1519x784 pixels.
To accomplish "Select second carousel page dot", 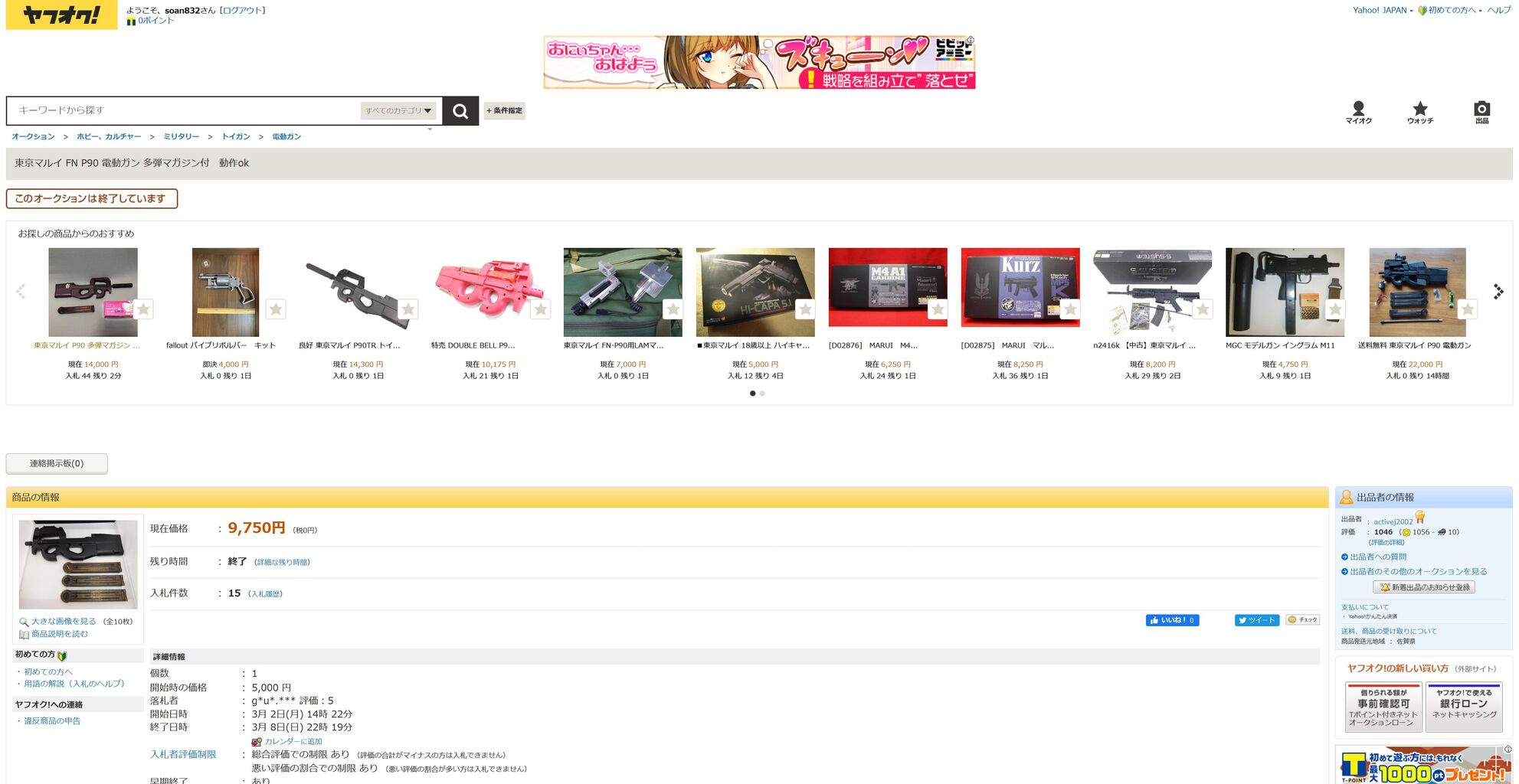I will click(762, 394).
